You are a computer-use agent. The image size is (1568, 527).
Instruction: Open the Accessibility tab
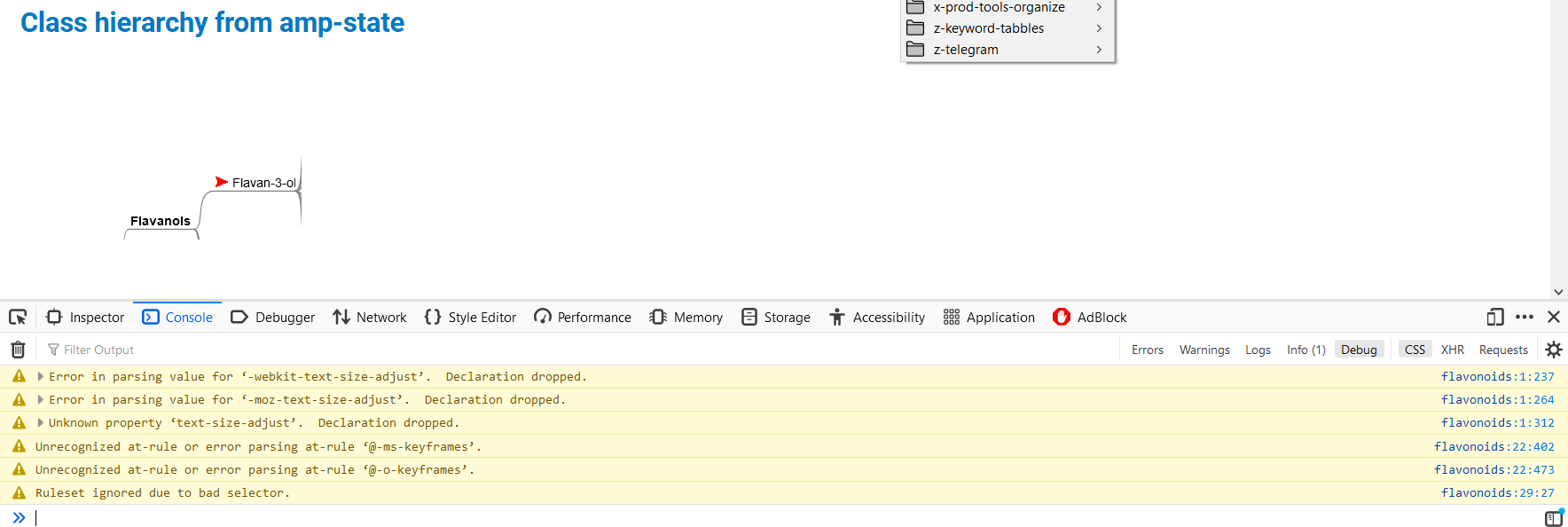point(877,317)
